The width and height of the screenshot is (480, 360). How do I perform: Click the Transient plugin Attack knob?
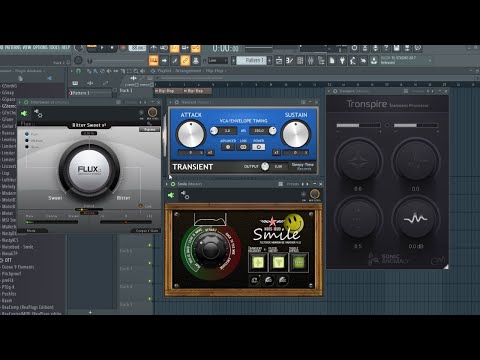[191, 134]
